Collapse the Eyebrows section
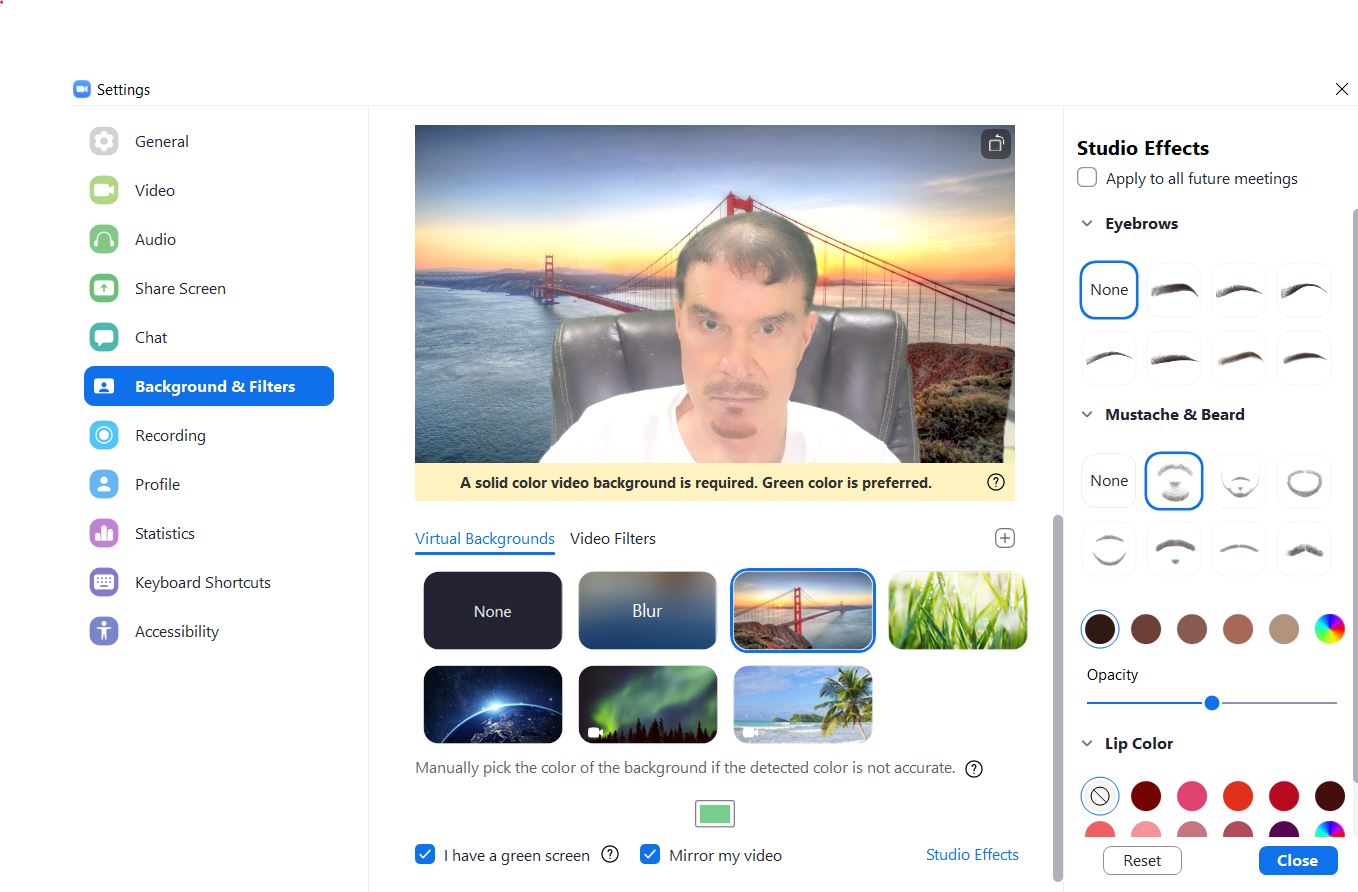1358x892 pixels. [x=1087, y=224]
